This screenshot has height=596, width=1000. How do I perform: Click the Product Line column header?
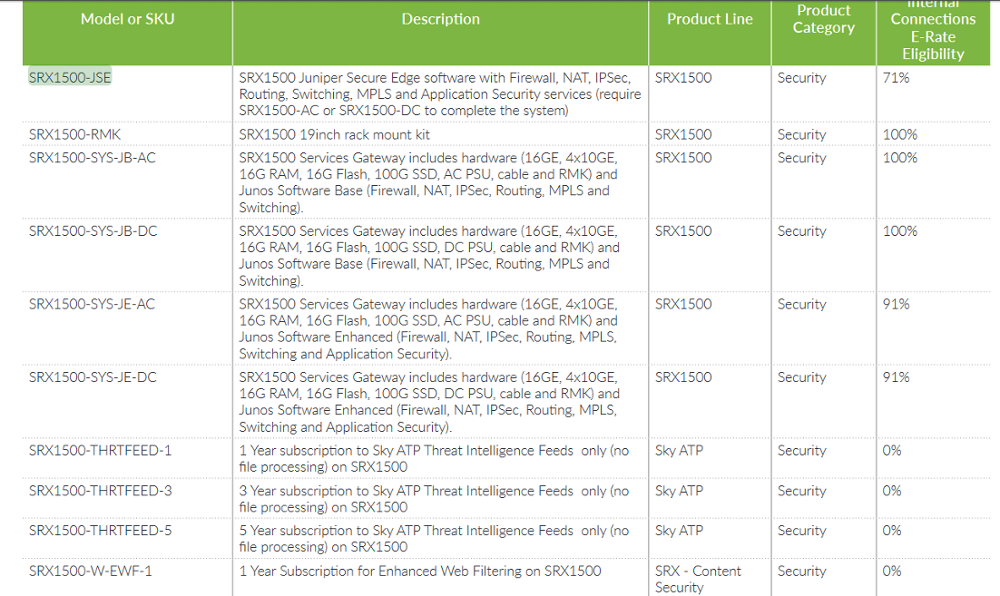point(710,19)
